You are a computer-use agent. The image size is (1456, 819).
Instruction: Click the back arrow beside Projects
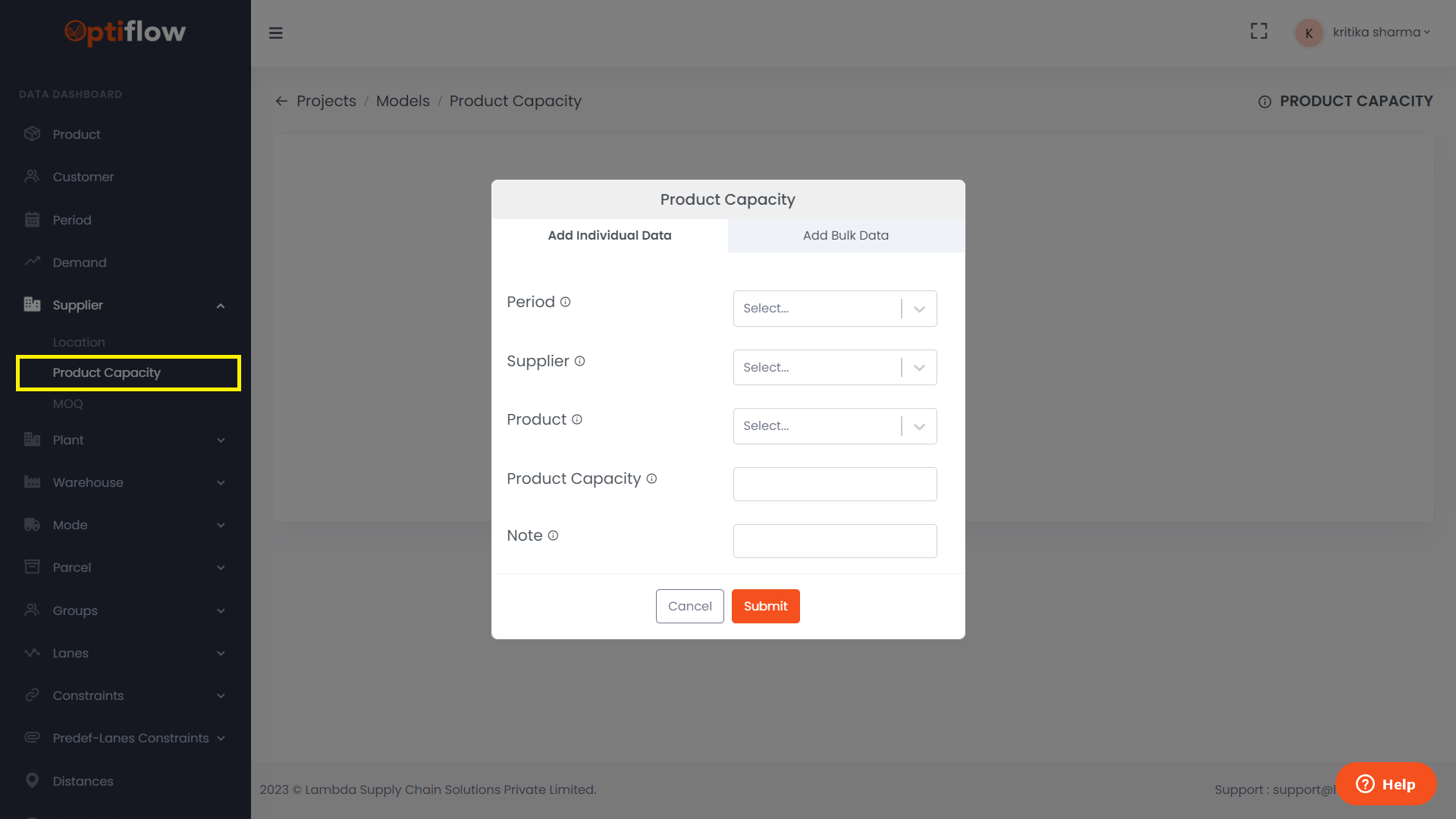tap(281, 101)
